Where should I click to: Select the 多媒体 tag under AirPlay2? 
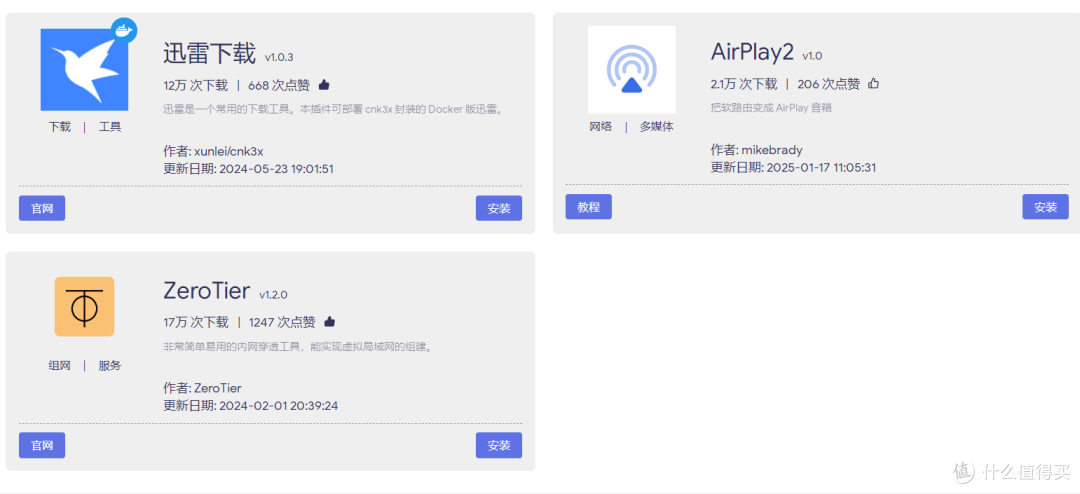pos(656,127)
